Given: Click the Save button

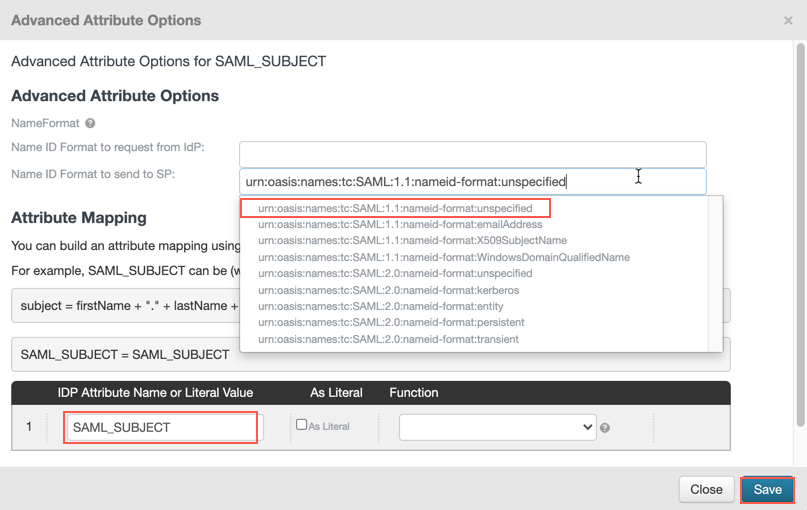Looking at the screenshot, I should point(767,489).
